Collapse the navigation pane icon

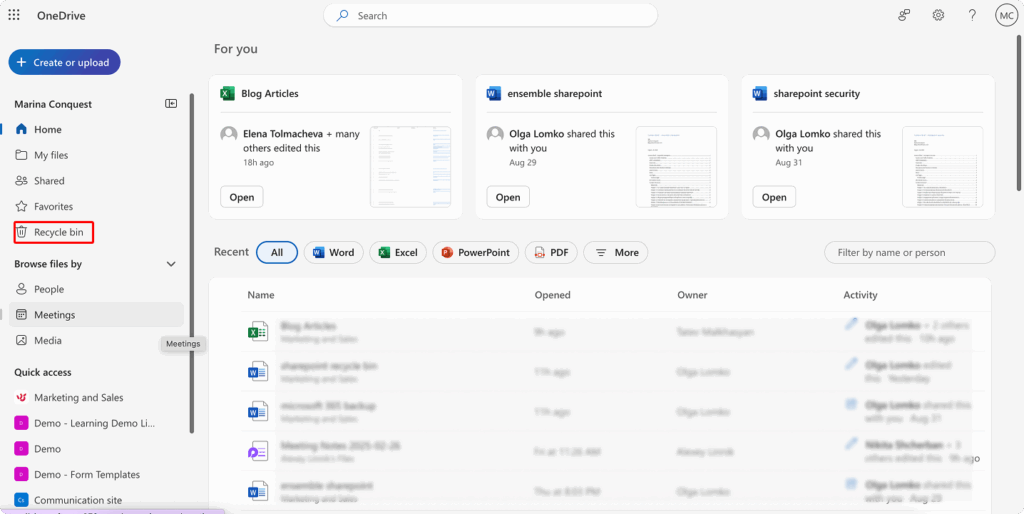click(x=171, y=103)
